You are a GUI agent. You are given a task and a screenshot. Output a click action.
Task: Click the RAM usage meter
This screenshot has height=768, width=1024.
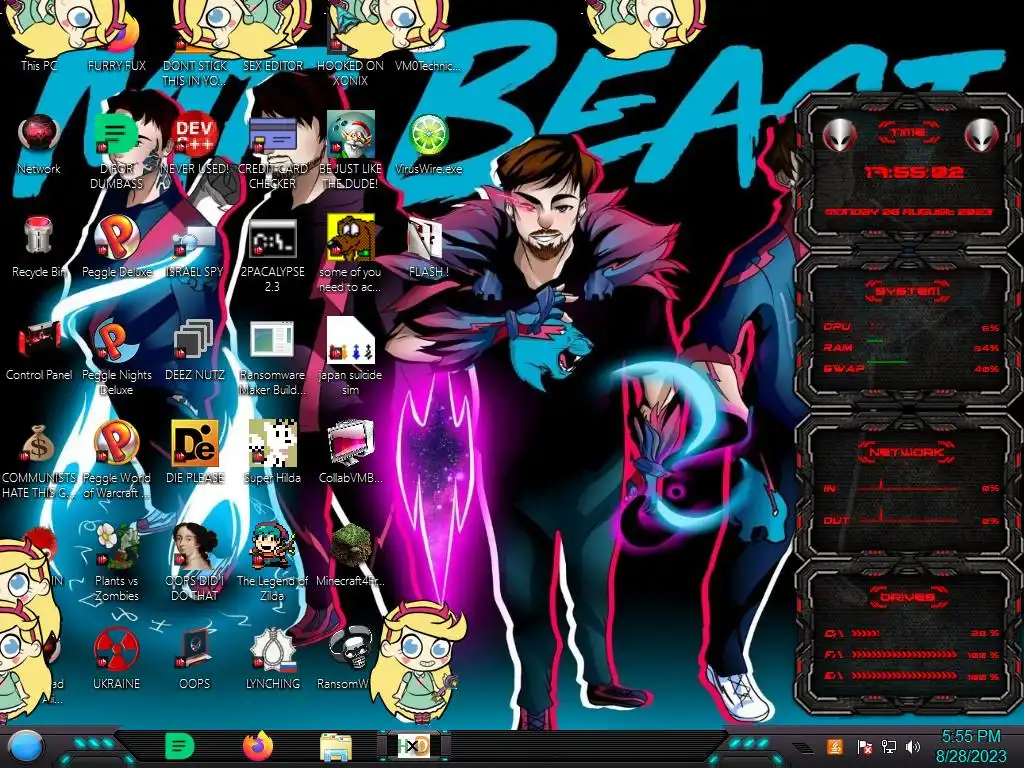912,347
